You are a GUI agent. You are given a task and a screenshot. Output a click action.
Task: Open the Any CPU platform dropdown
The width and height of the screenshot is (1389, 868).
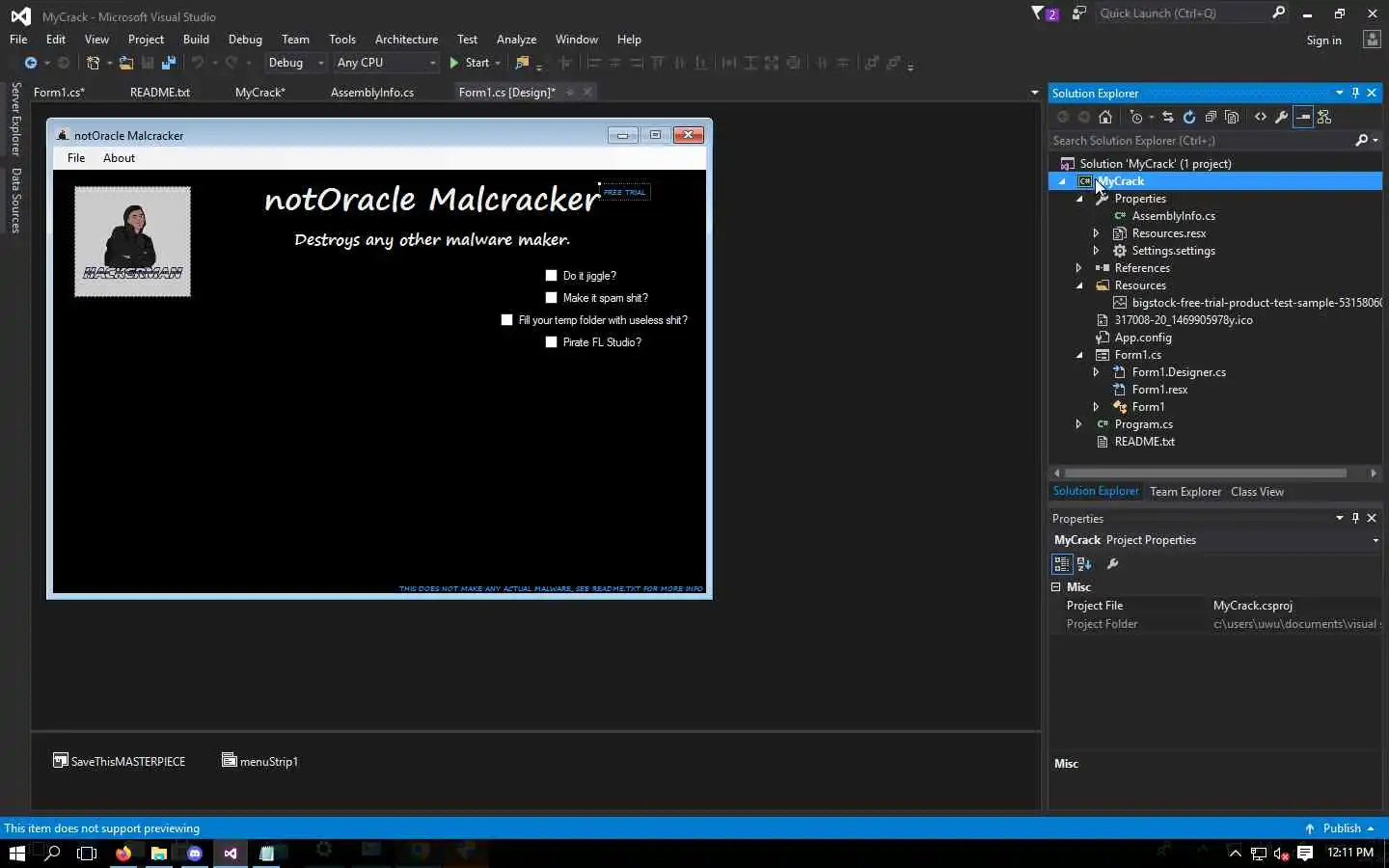point(386,63)
